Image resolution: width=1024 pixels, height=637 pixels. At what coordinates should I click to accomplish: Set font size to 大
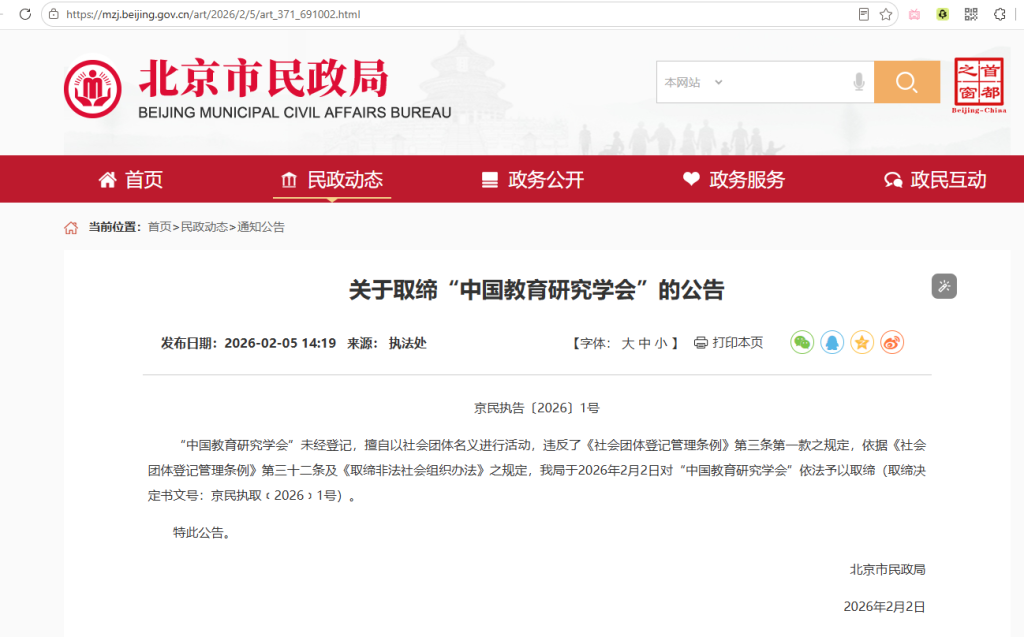tap(628, 343)
